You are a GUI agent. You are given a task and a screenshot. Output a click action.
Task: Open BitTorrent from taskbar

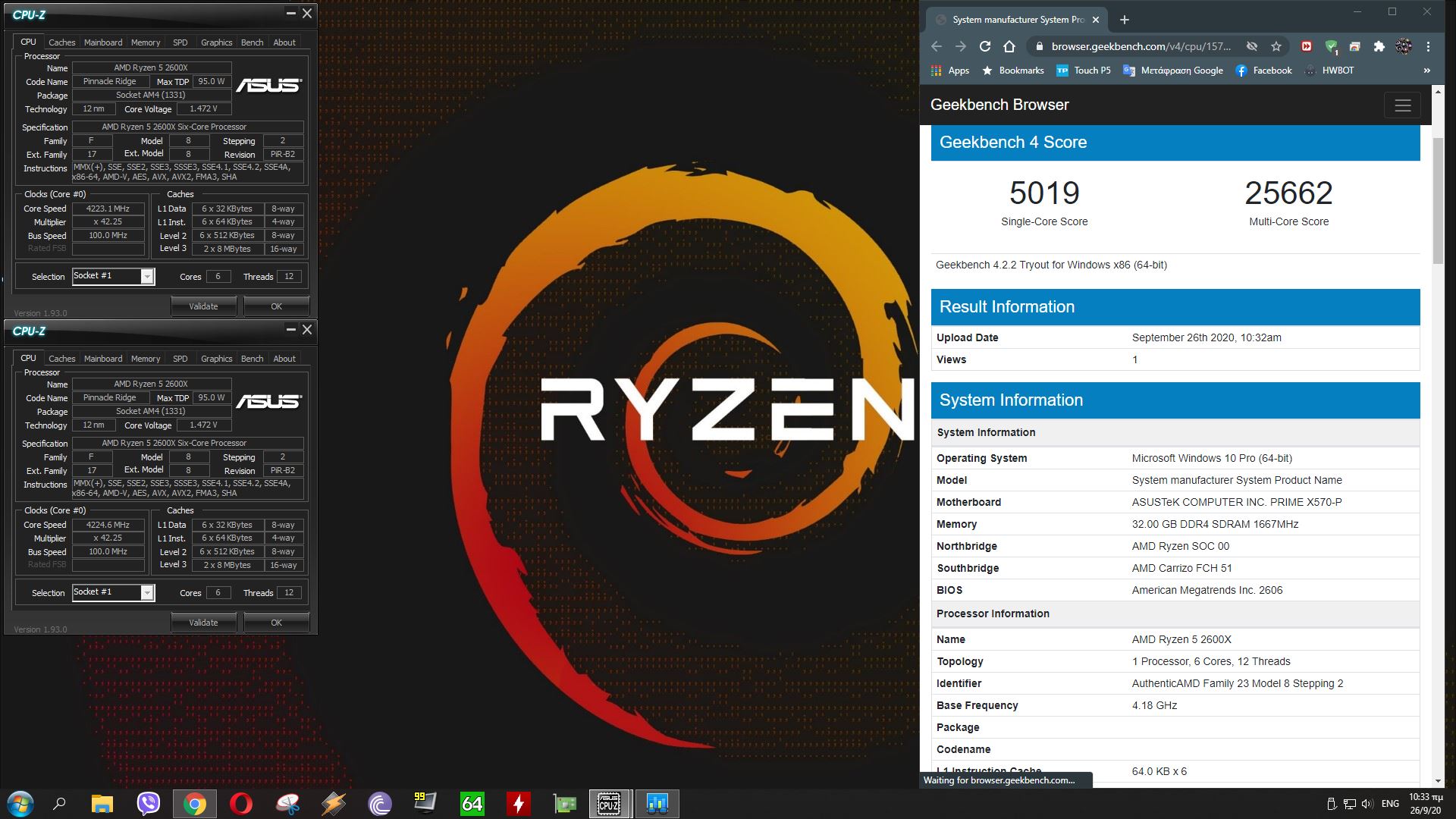coord(379,804)
